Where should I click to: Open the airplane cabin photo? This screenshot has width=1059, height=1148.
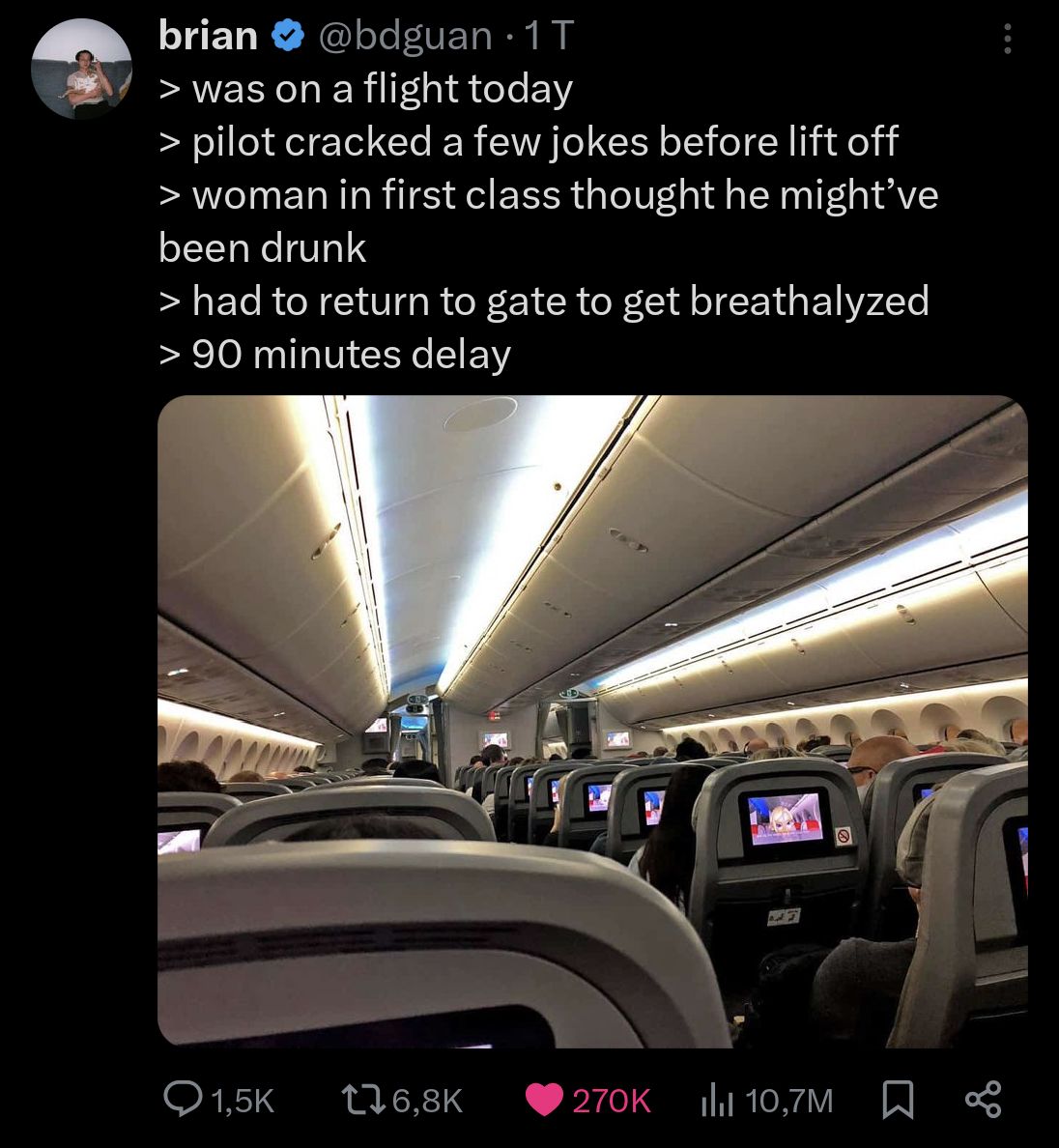pos(593,721)
